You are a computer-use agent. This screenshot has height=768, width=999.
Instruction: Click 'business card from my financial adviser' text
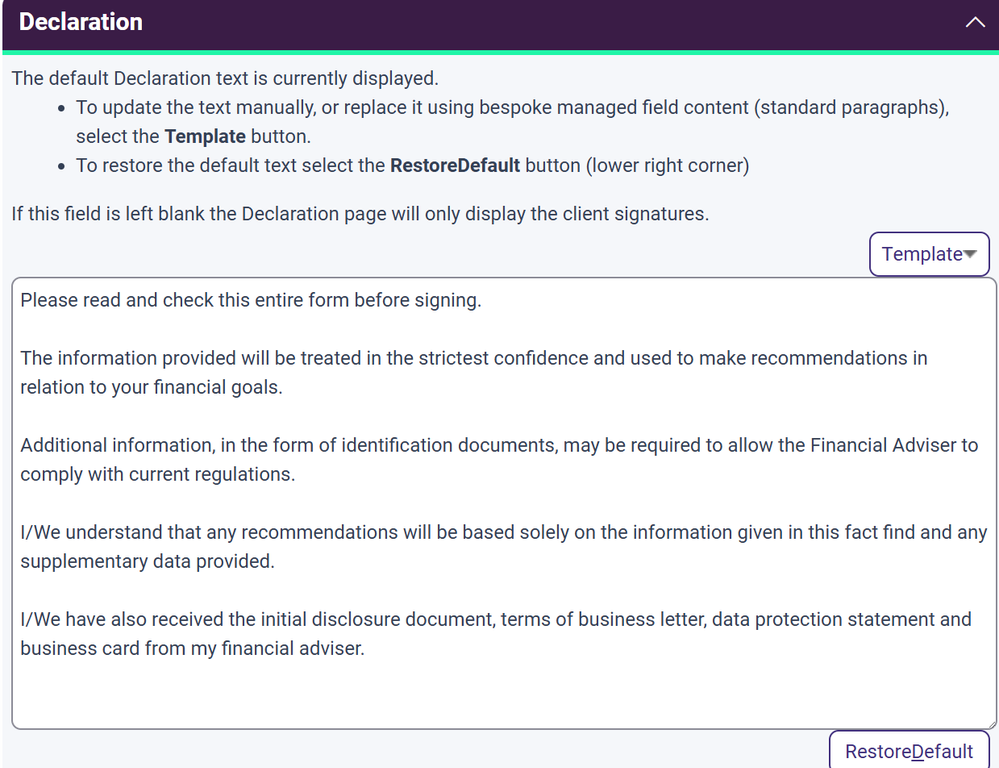coord(192,648)
